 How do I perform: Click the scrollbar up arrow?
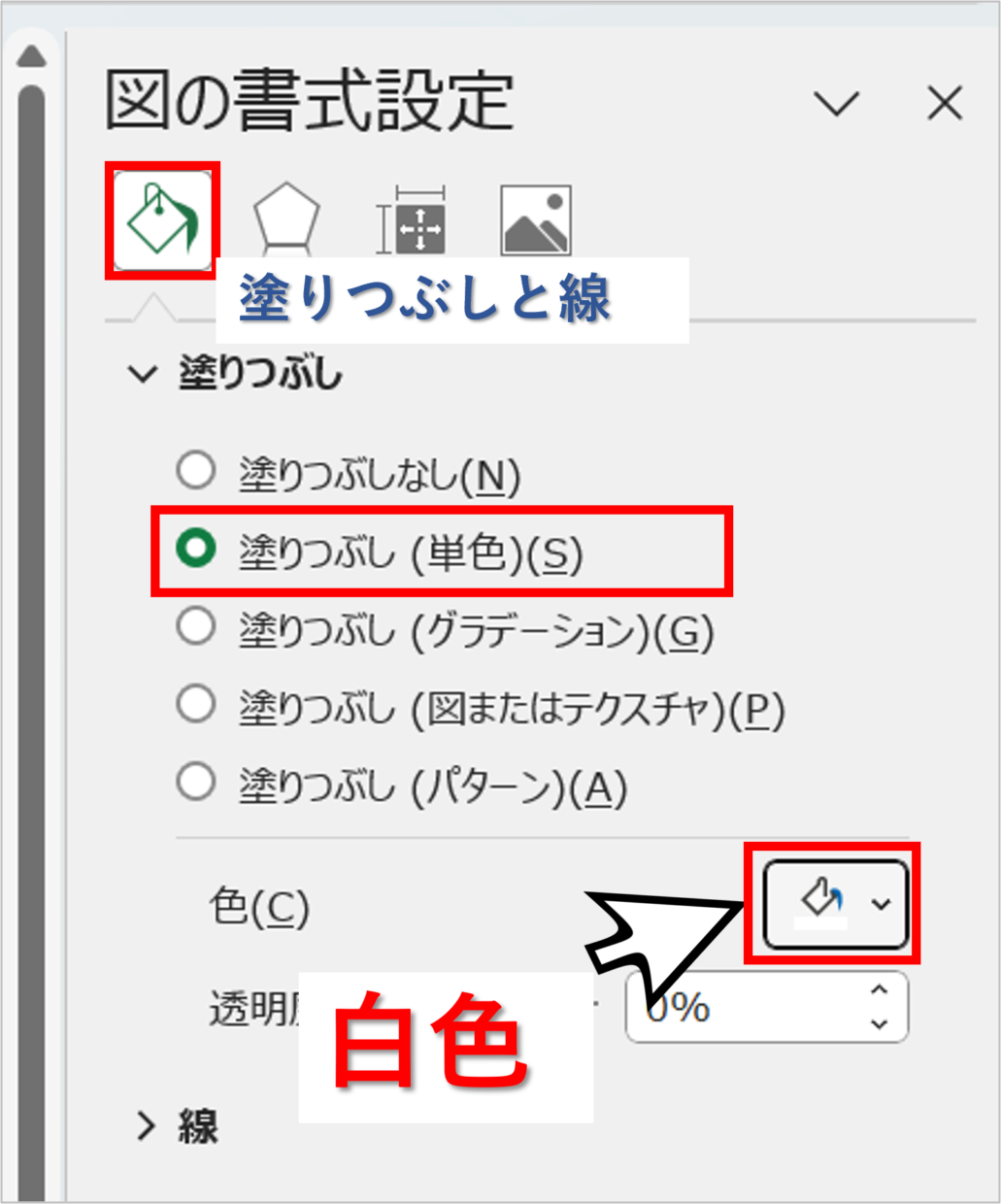pos(32,57)
